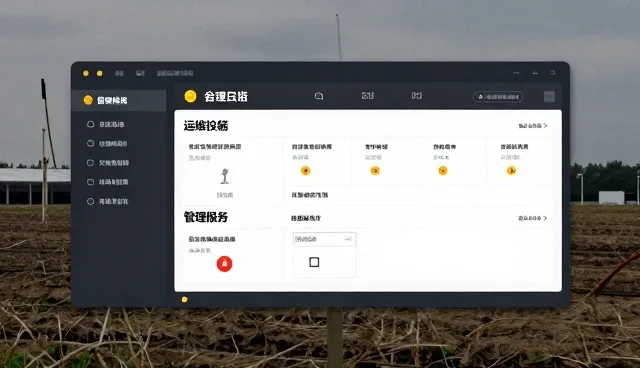Click bold text line below orange icon cards
Viewport: 640px width, 368px height.
(x=309, y=195)
